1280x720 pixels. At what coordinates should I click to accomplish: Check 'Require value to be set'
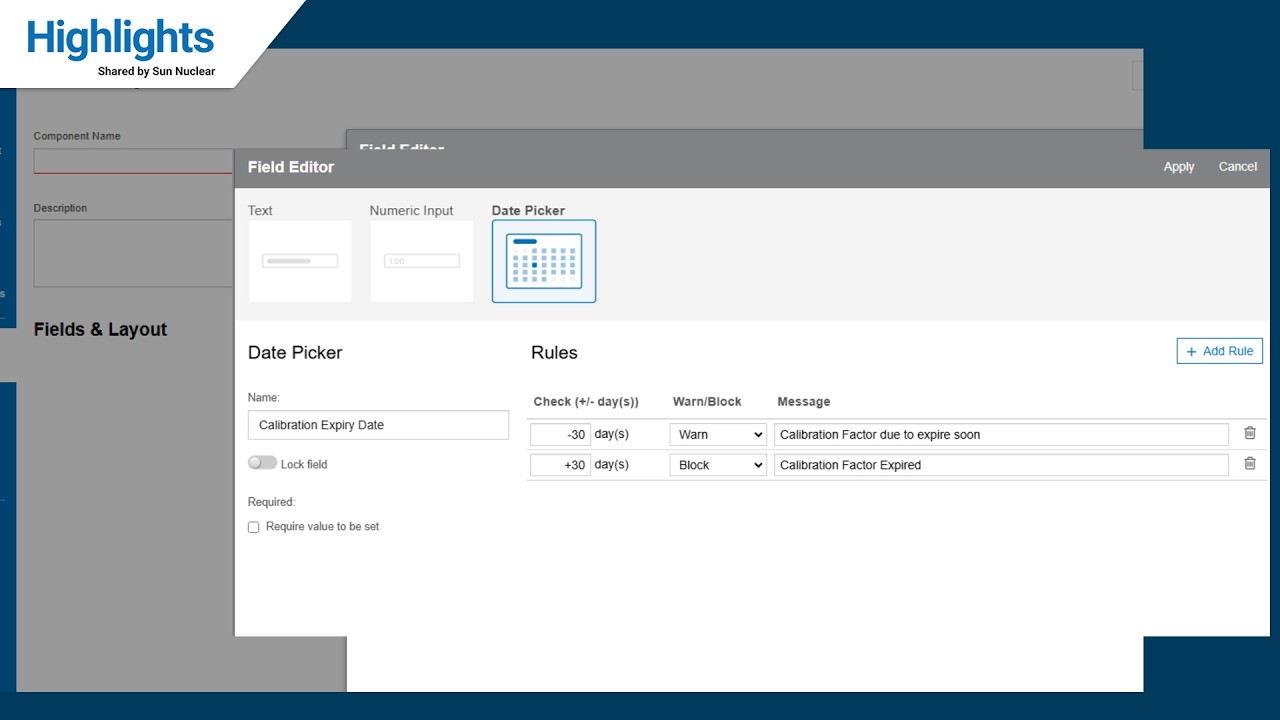253,527
